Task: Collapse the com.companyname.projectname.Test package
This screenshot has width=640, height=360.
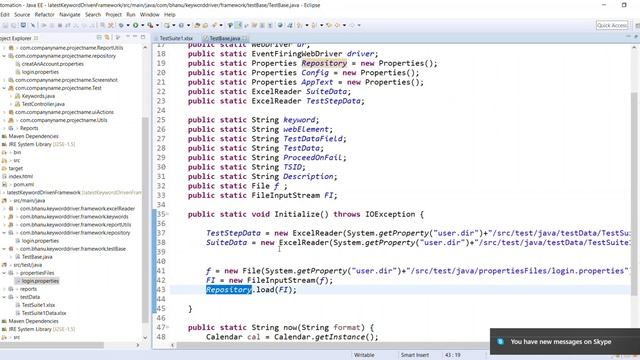Action: click(4, 88)
